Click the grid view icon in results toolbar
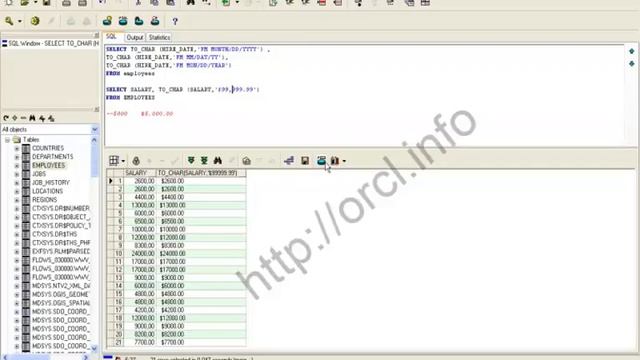Screen dimensions: 640x360 tap(114, 160)
